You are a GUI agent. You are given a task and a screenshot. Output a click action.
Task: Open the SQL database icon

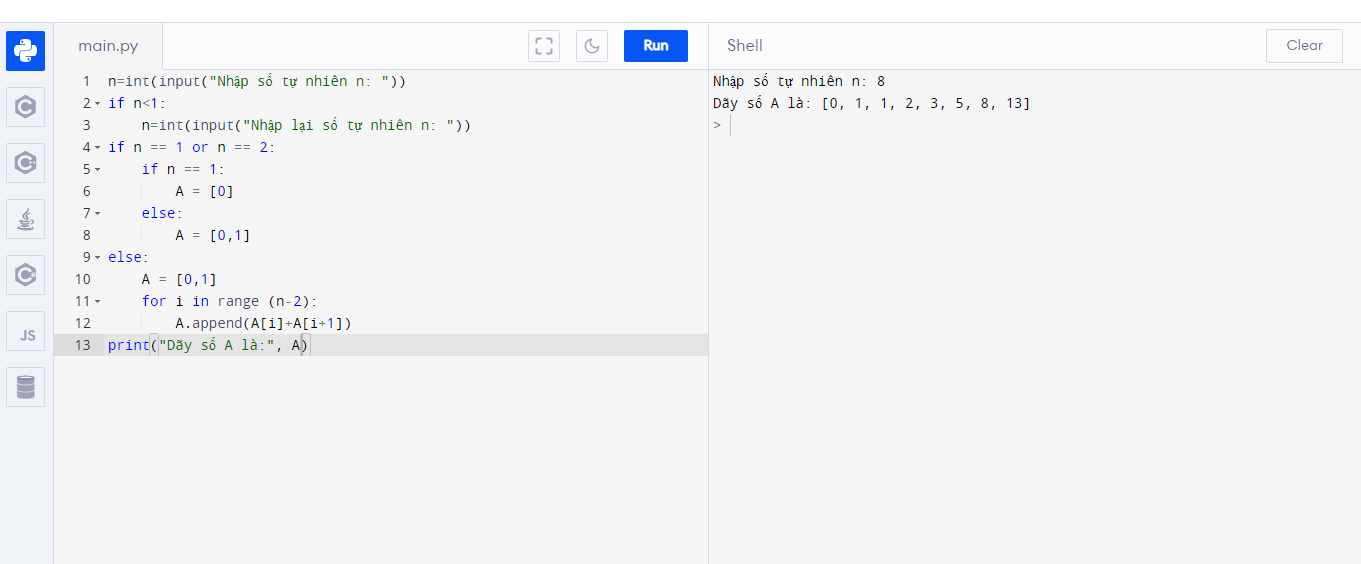click(25, 387)
